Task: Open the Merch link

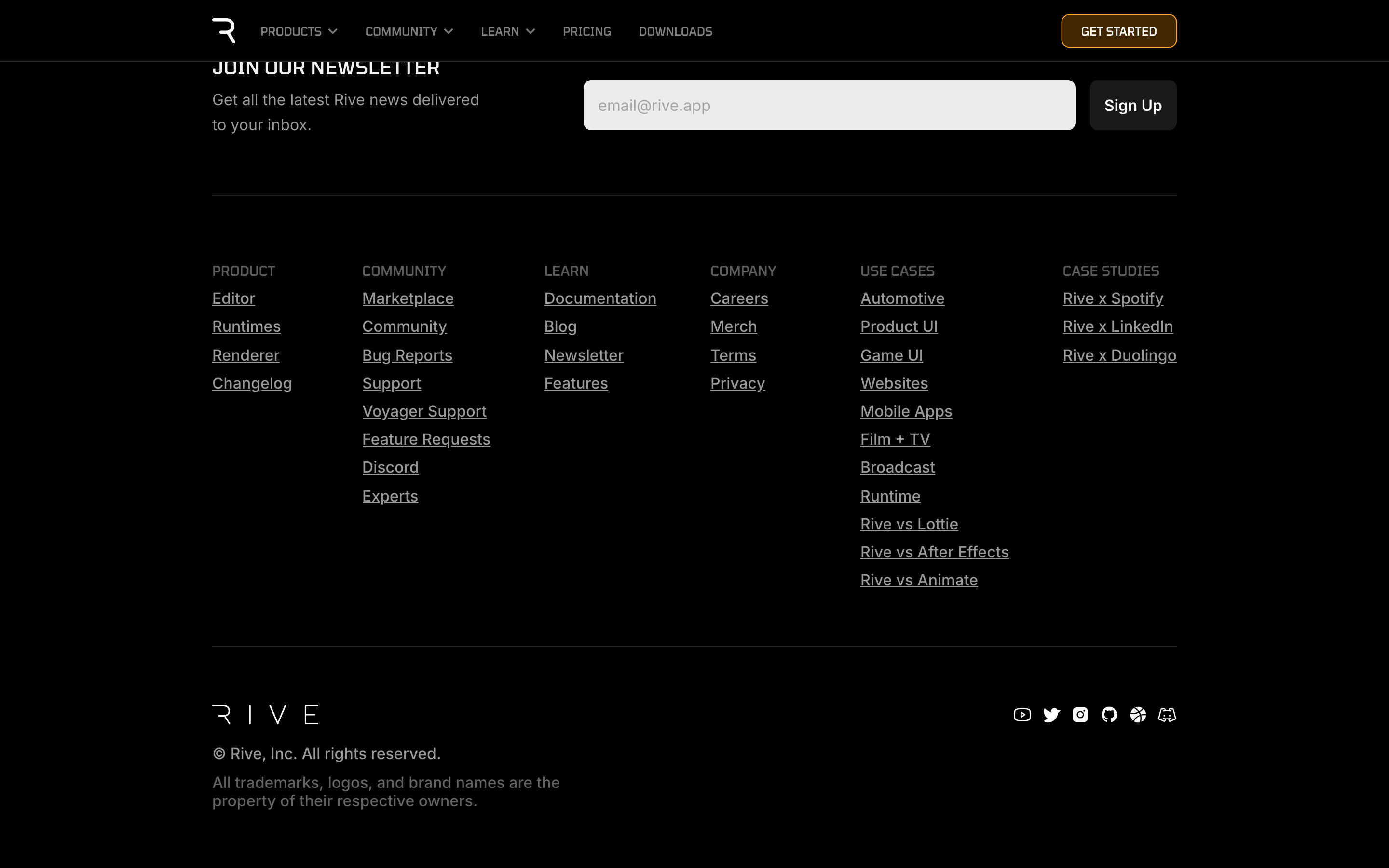Action: pyautogui.click(x=734, y=326)
